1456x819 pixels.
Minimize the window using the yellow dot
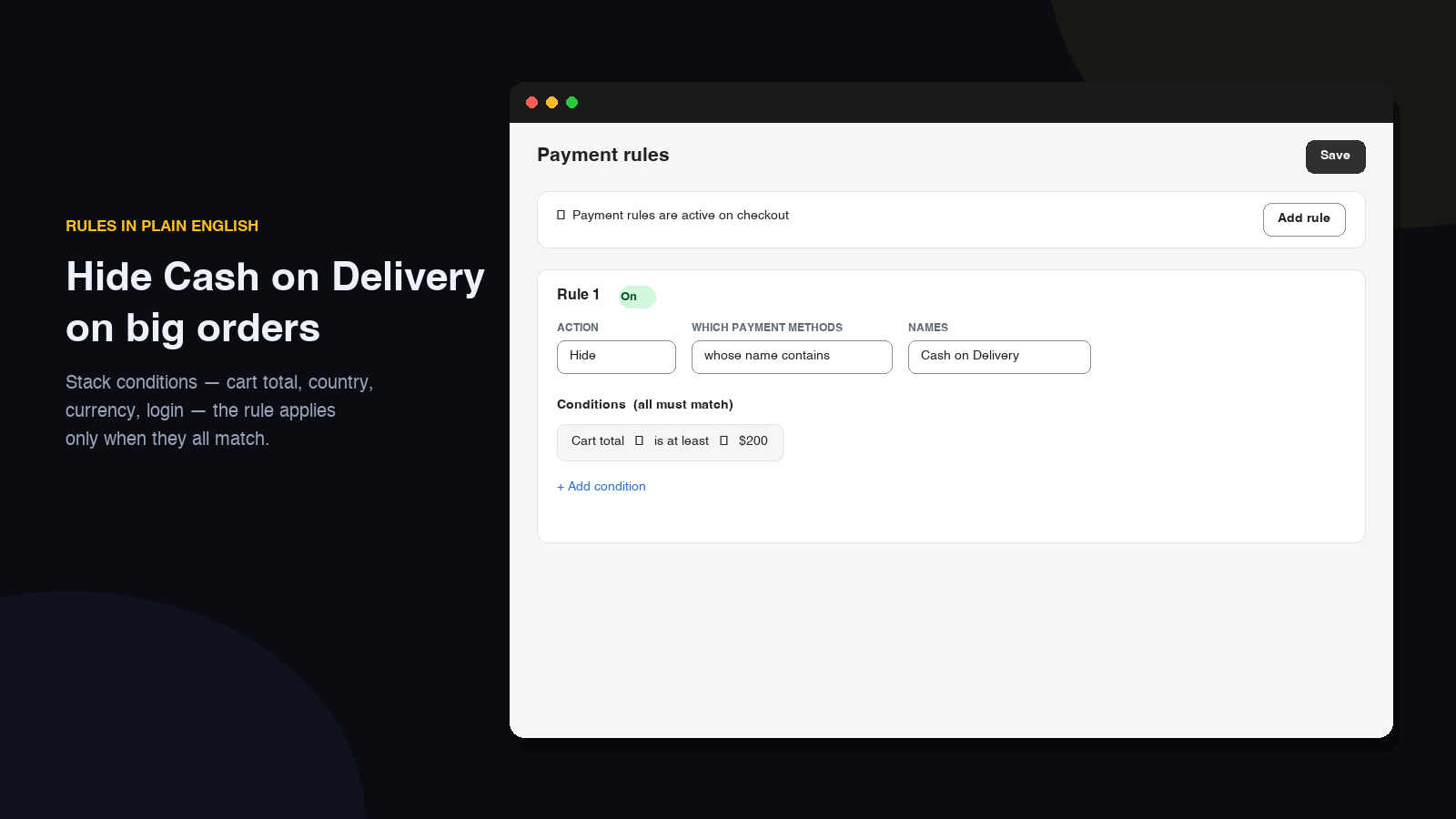pyautogui.click(x=552, y=103)
